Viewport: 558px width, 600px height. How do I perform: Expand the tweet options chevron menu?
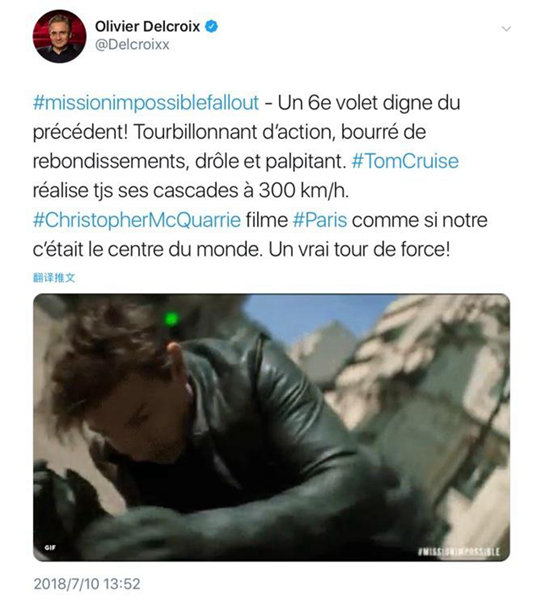point(506,29)
